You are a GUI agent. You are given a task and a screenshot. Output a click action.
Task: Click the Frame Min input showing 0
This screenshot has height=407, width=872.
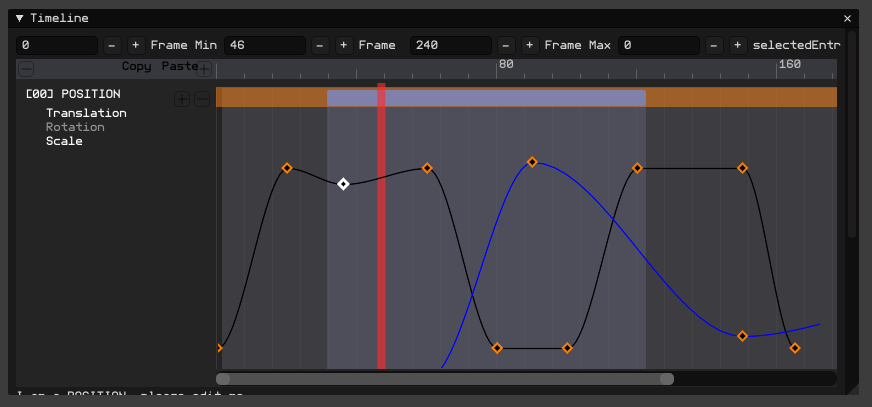click(x=57, y=45)
